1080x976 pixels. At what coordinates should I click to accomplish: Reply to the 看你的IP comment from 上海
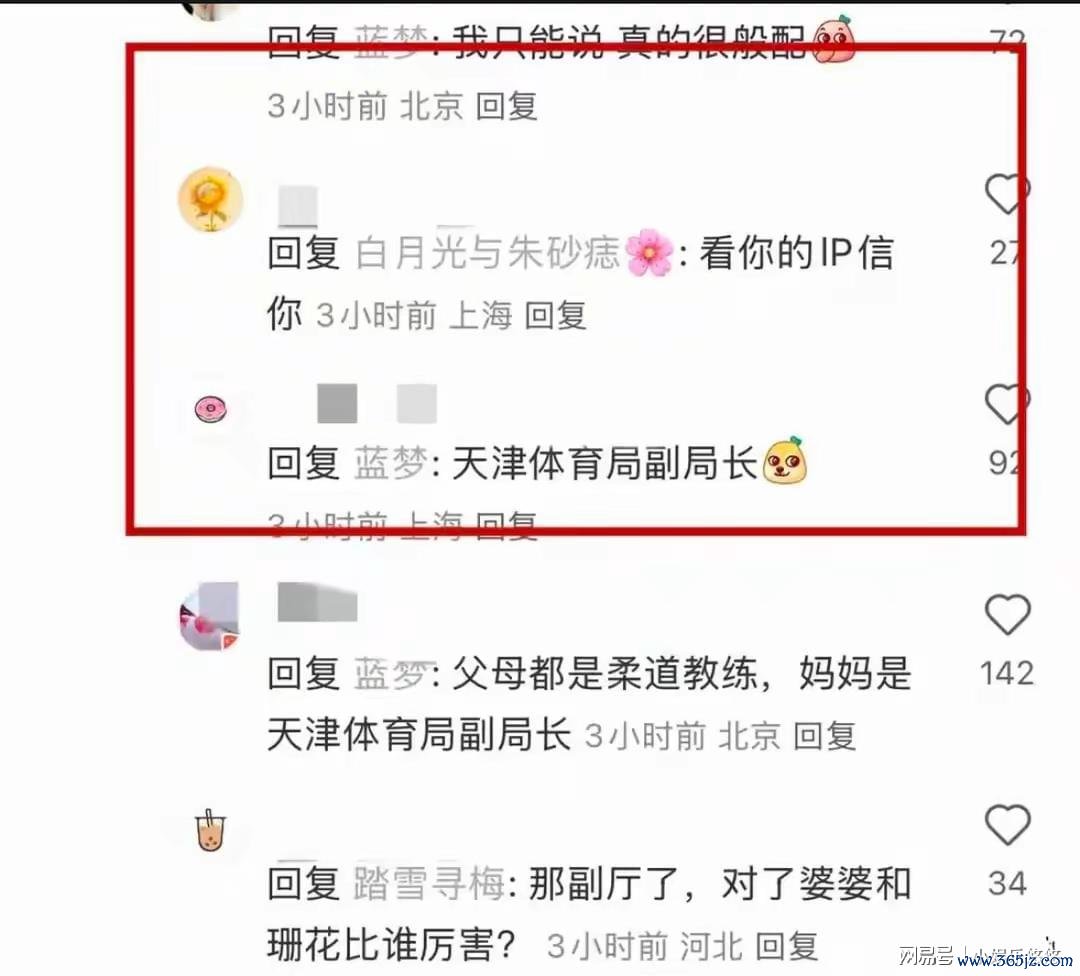(x=556, y=316)
